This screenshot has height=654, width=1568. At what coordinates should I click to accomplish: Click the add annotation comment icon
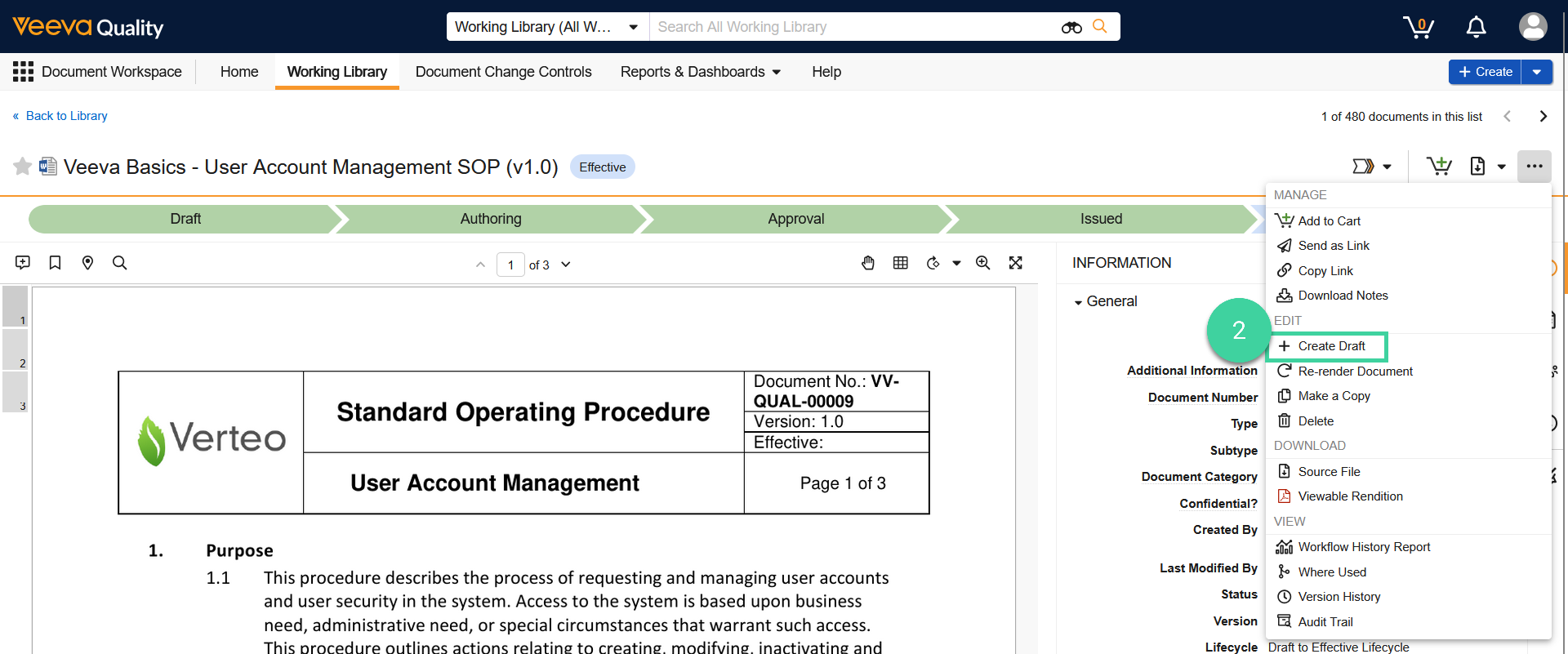[x=23, y=263]
